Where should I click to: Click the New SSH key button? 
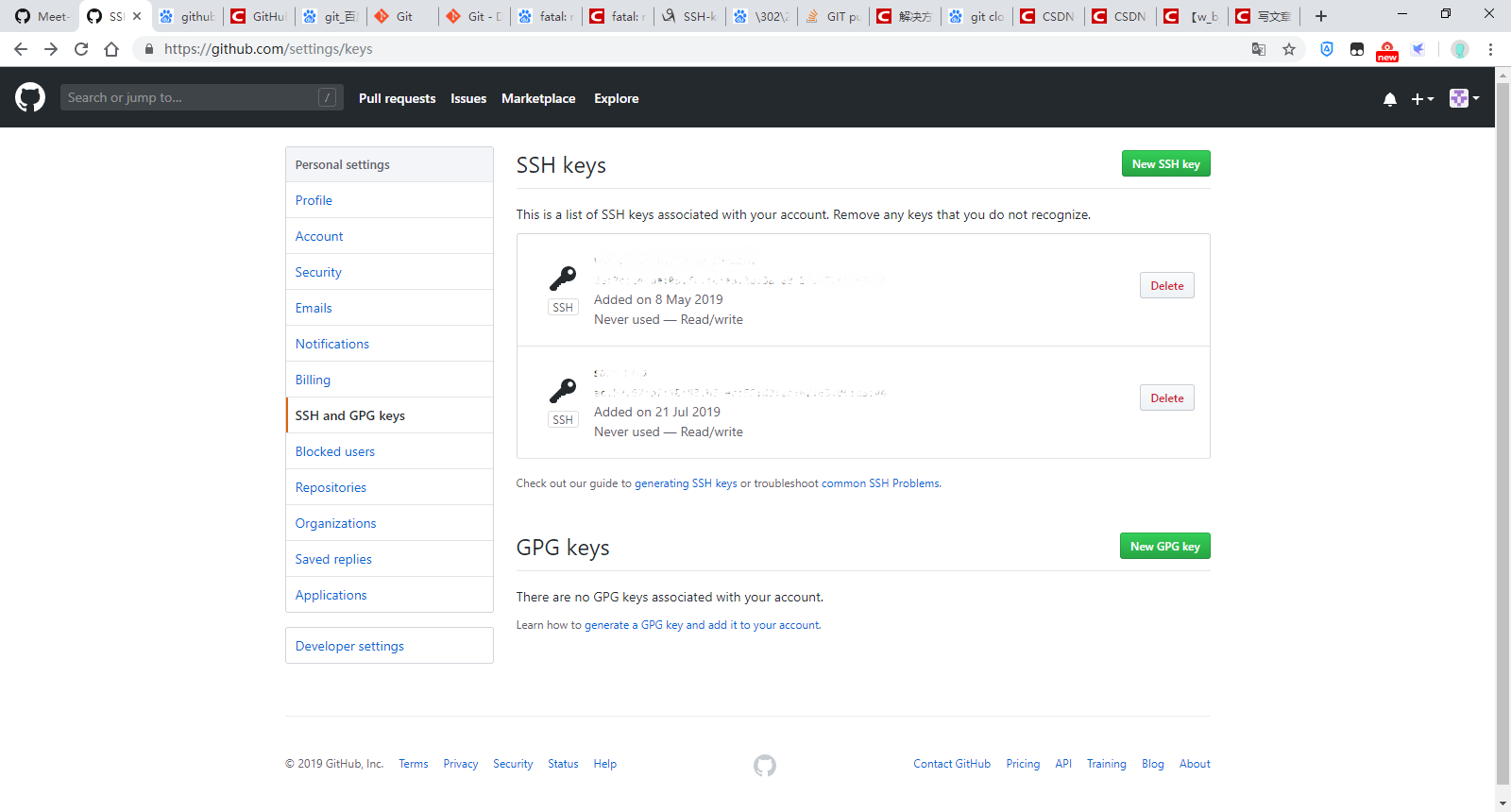(x=1165, y=163)
